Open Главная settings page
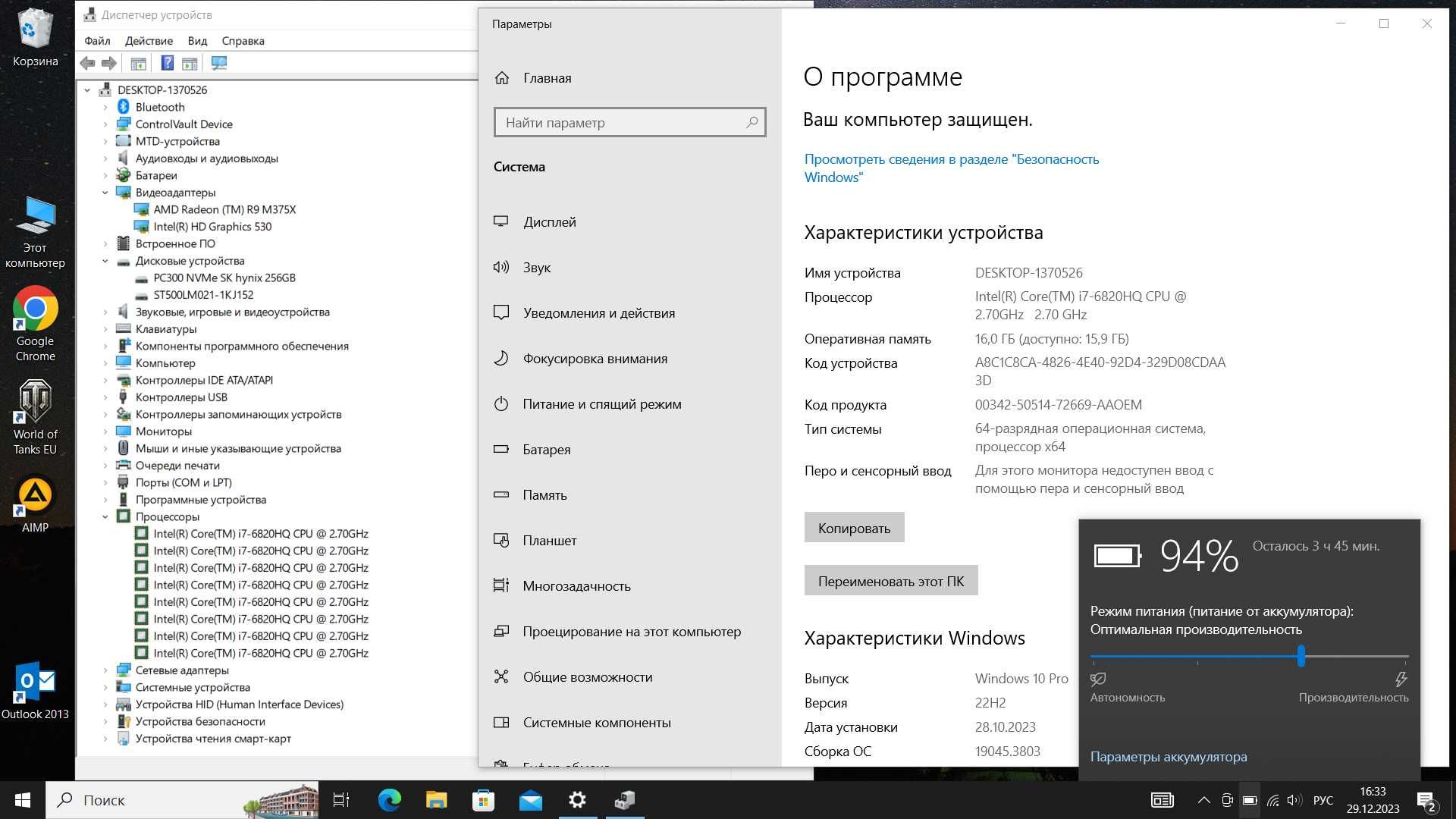The height and width of the screenshot is (819, 1456). 547,77
